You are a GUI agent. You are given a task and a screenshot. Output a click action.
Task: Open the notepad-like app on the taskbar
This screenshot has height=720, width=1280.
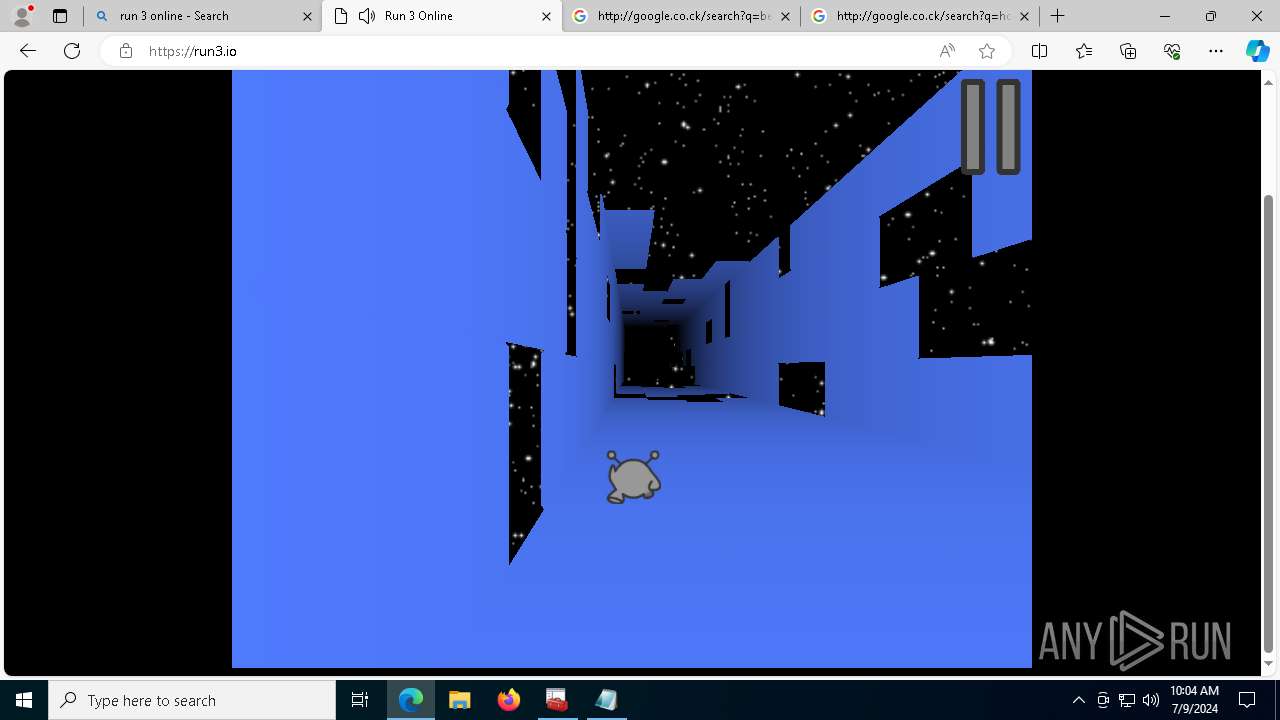pos(605,700)
